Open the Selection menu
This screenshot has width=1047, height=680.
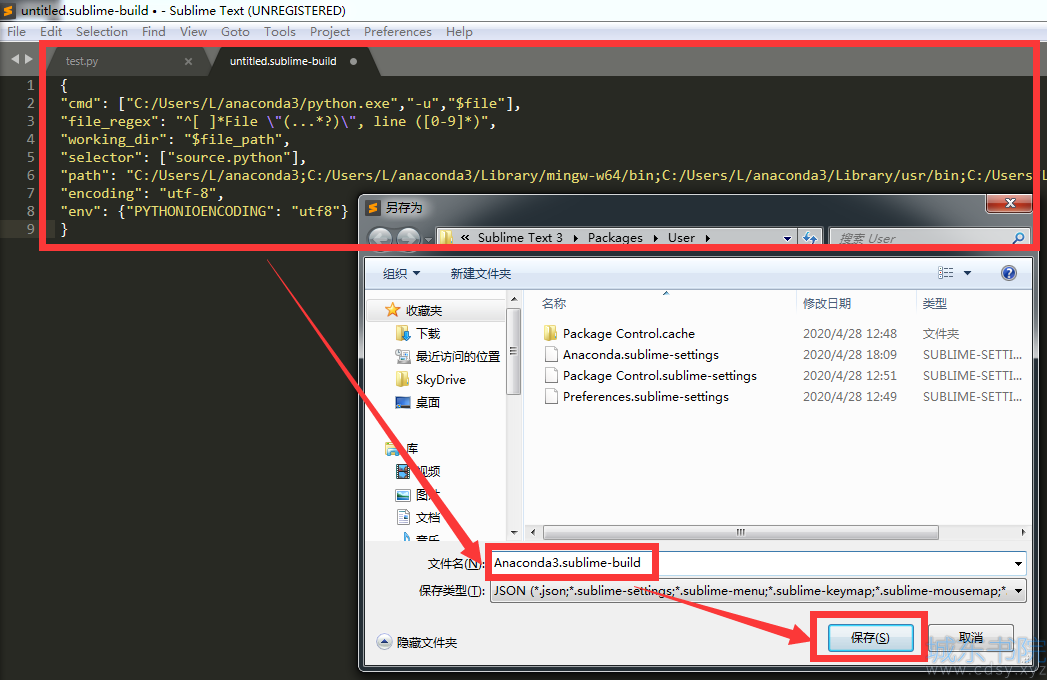(101, 31)
